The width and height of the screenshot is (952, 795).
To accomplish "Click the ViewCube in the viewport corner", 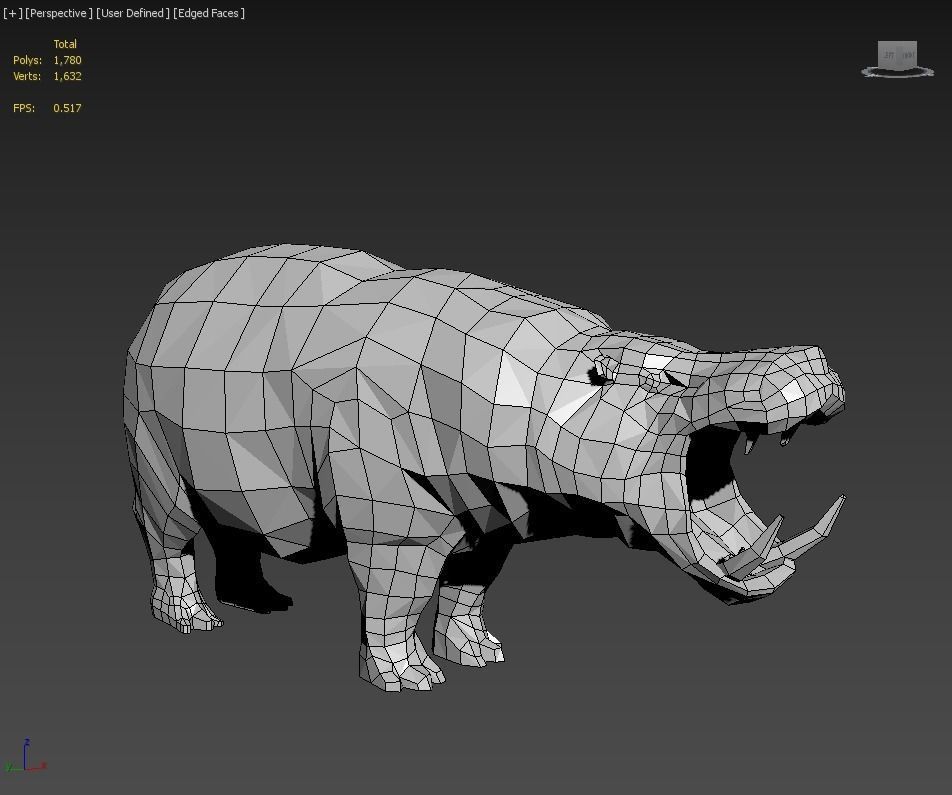I will click(x=897, y=55).
